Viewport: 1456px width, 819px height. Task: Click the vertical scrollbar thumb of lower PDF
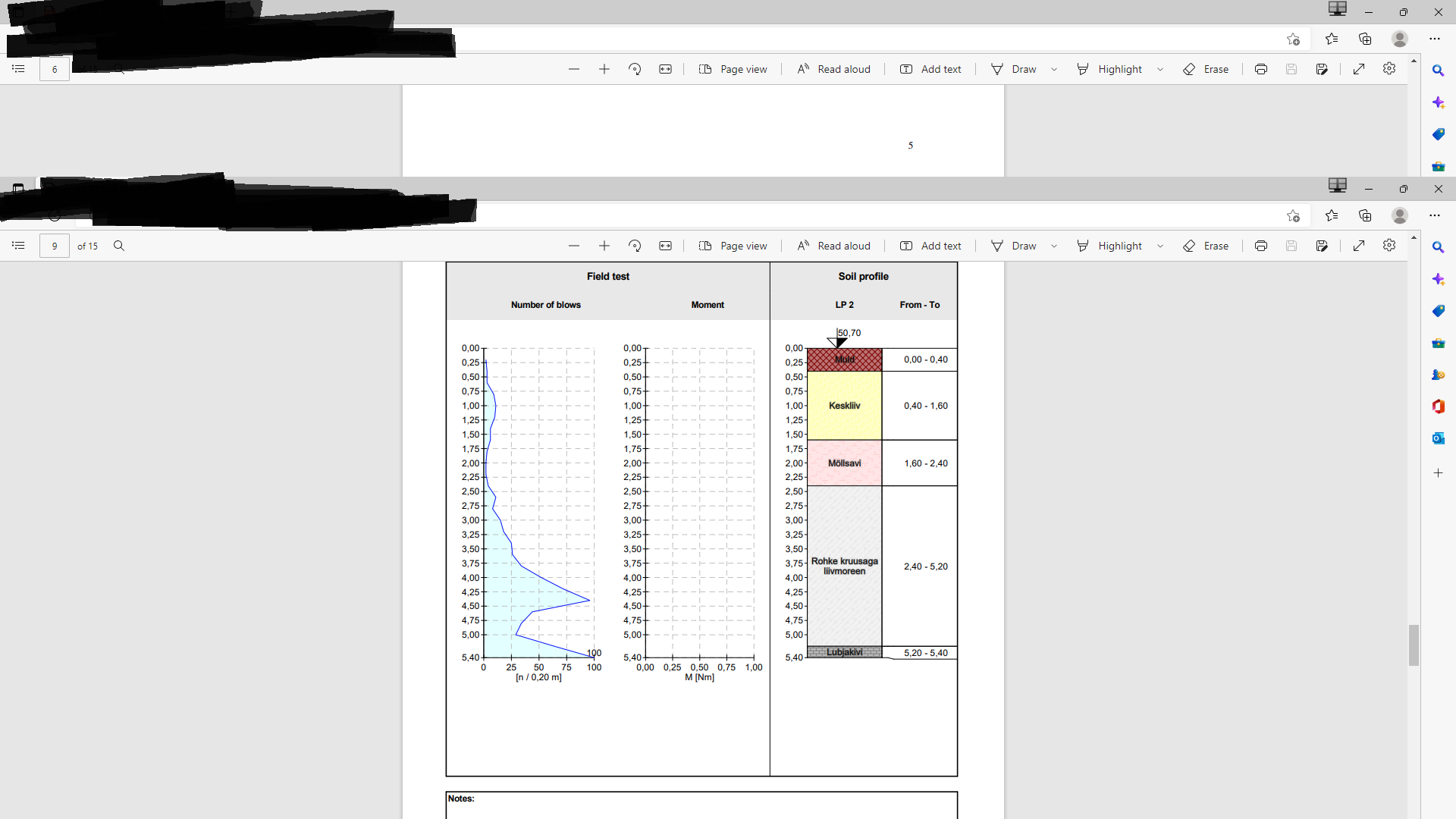(1414, 645)
